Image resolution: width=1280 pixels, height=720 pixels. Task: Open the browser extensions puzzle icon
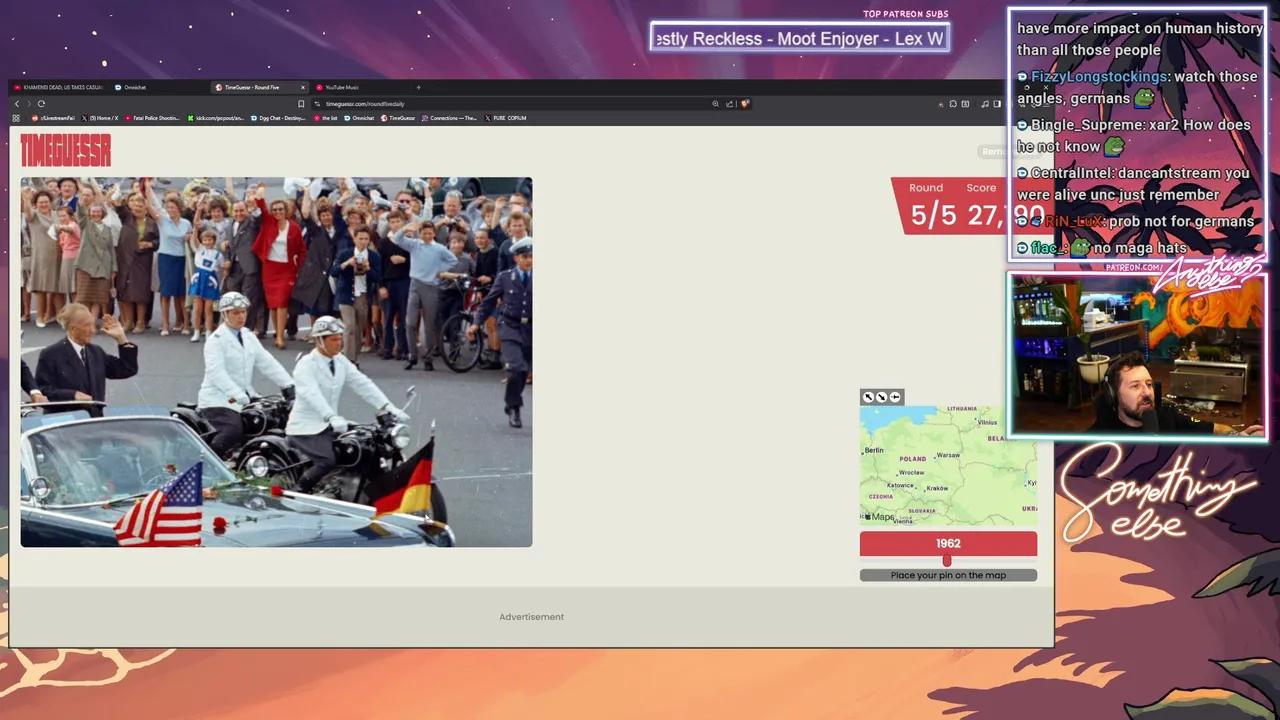click(x=953, y=104)
